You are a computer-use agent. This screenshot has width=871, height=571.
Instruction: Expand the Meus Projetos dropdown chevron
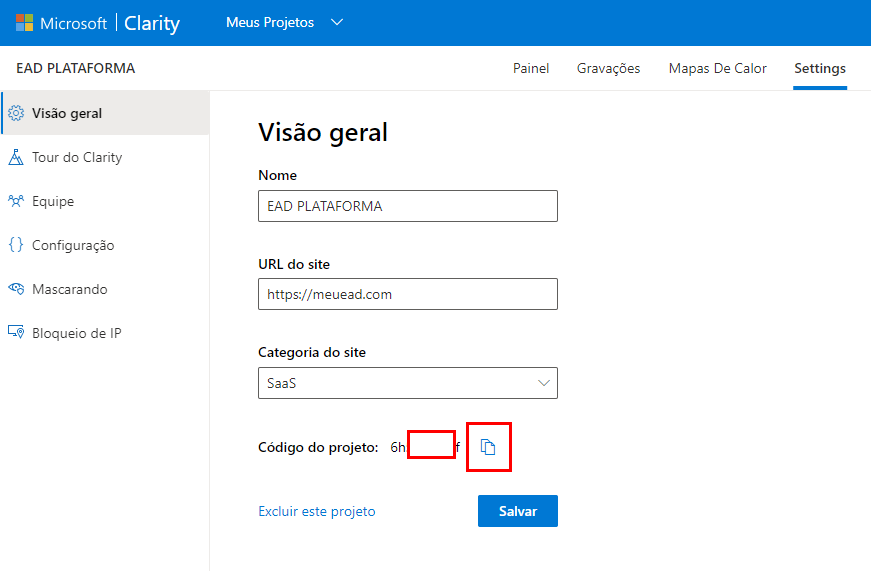pyautogui.click(x=337, y=22)
